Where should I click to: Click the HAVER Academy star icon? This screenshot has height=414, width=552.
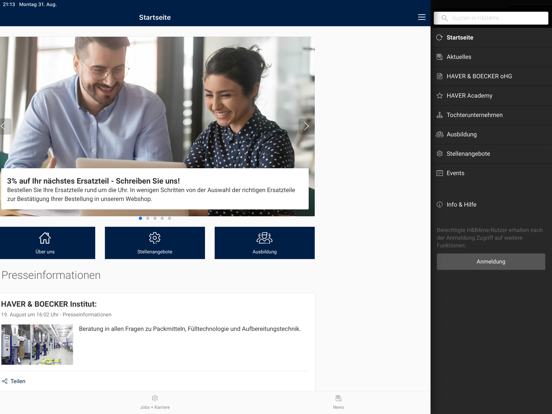tap(439, 96)
